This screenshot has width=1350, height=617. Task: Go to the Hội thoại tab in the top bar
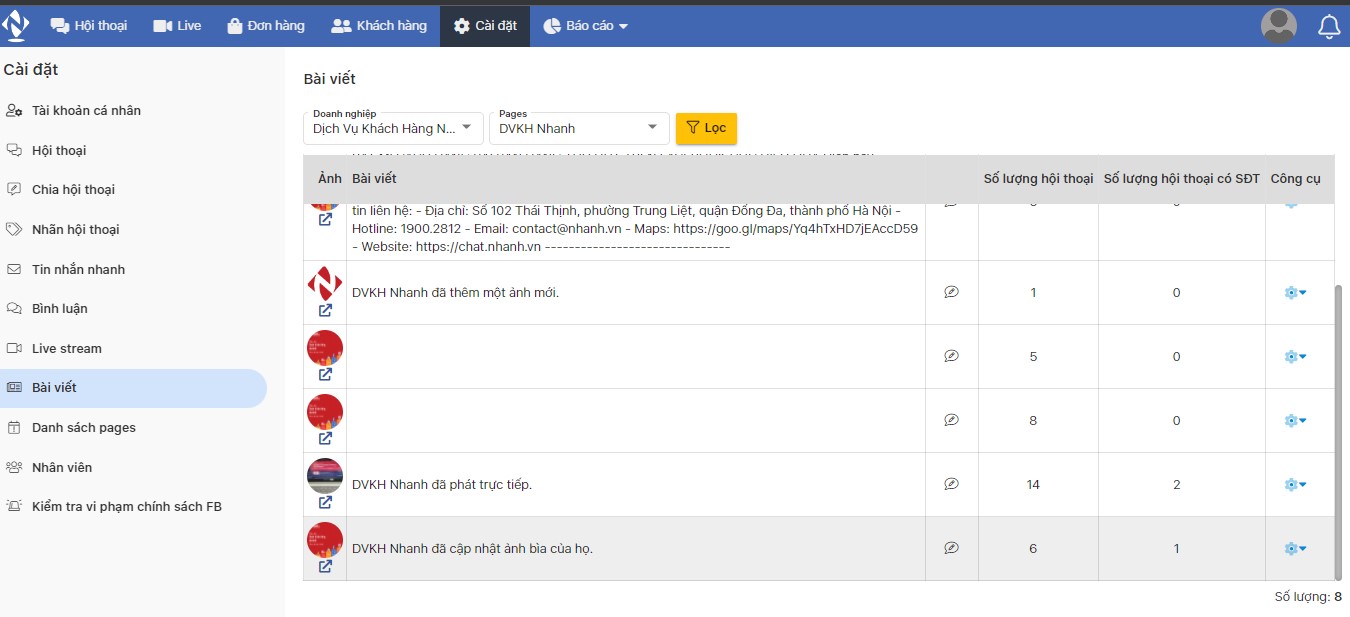tap(89, 26)
